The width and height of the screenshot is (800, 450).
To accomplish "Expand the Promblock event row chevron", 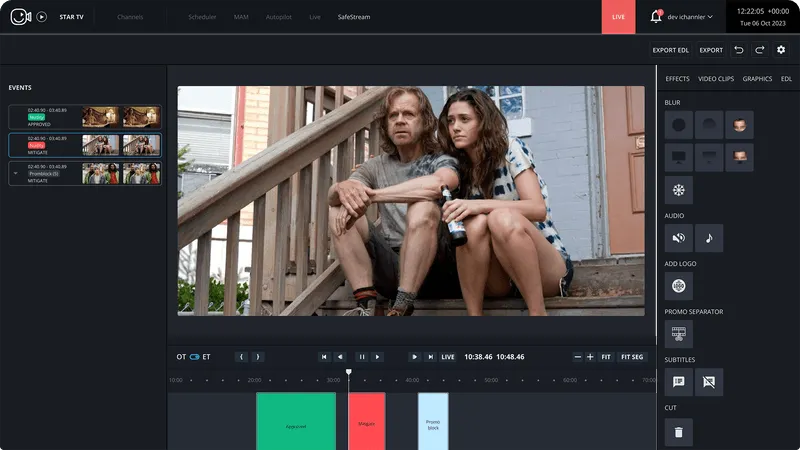I will [16, 173].
